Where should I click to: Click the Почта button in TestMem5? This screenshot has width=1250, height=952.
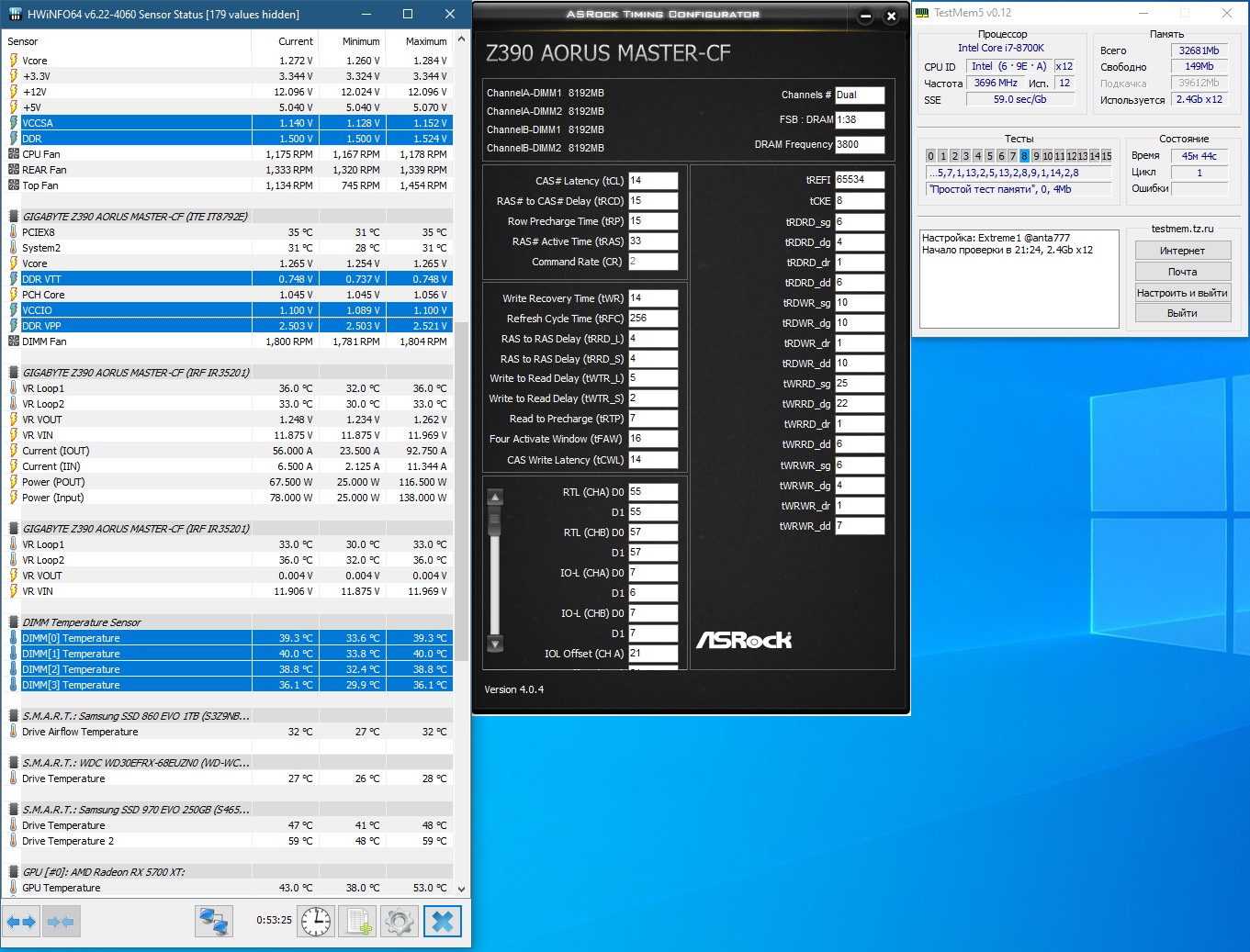pyautogui.click(x=1182, y=272)
